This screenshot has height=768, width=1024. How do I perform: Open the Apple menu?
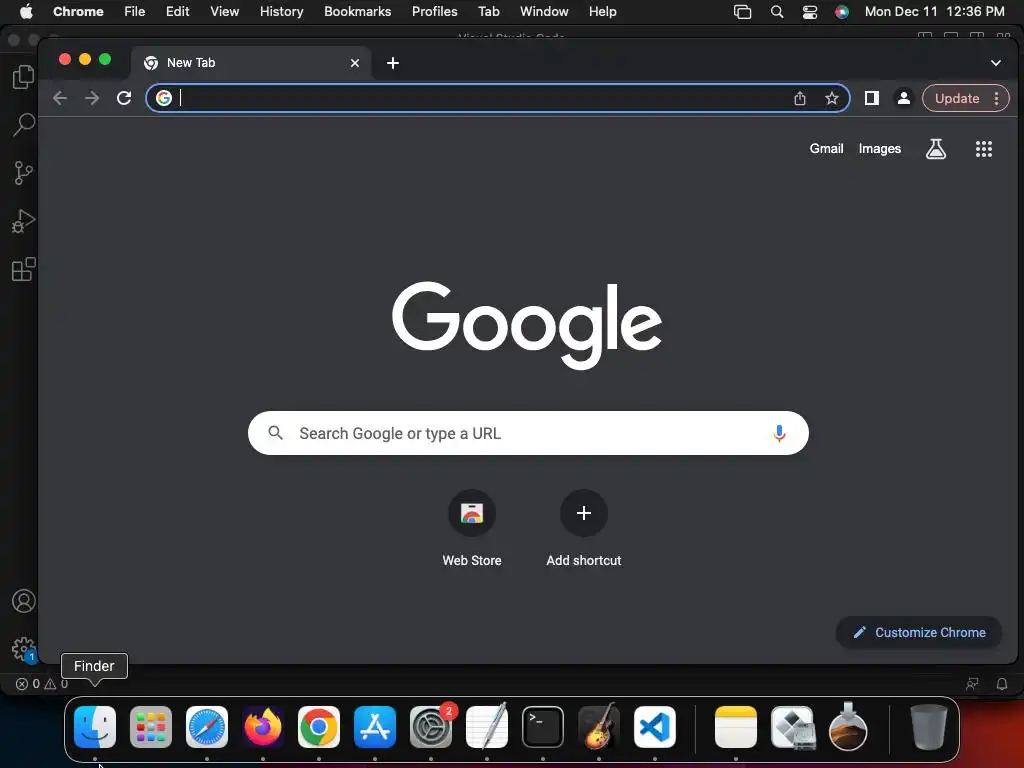(x=26, y=12)
